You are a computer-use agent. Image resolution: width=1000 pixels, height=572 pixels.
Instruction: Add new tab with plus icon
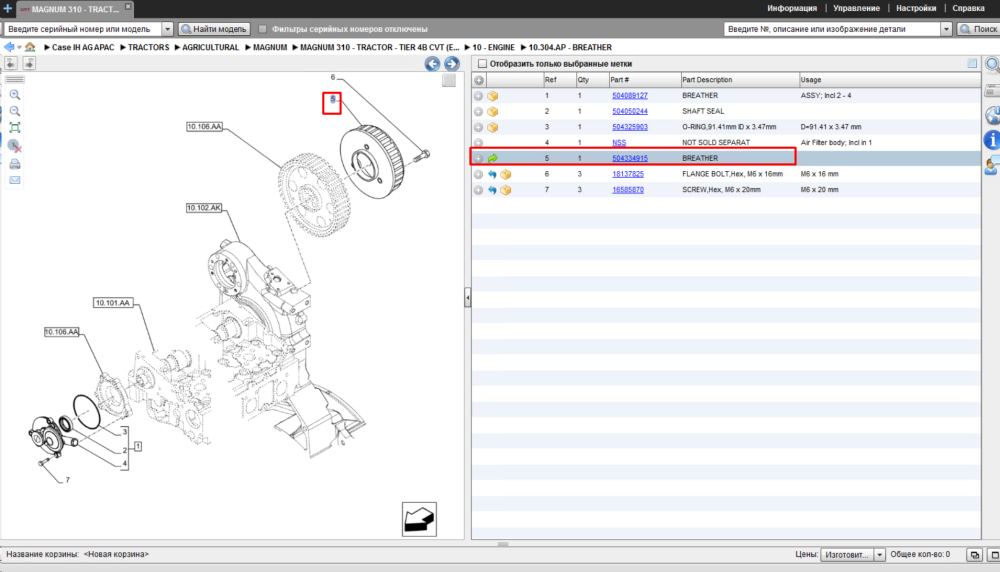tap(8, 9)
